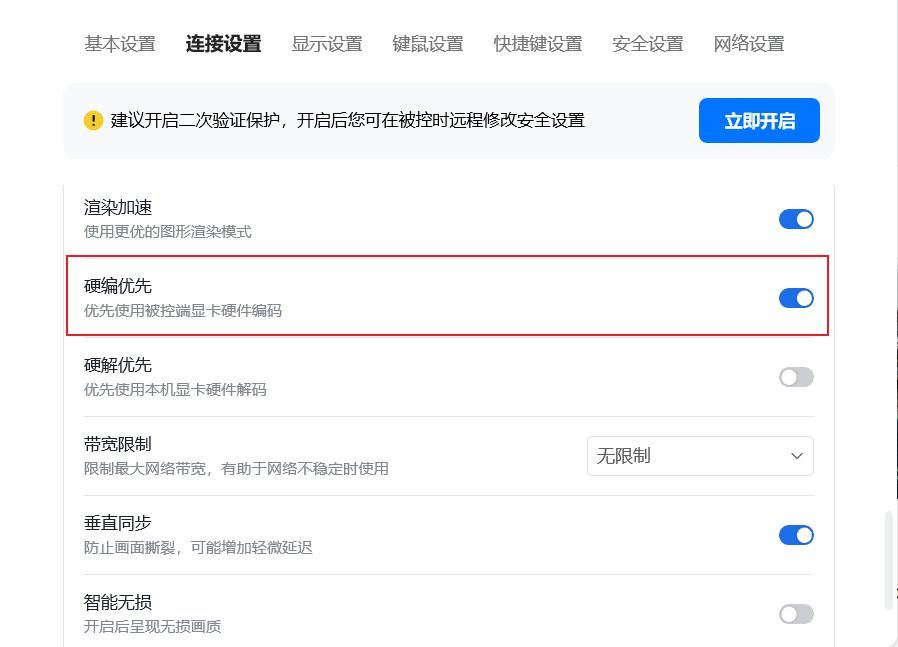The width and height of the screenshot is (898, 647).
Task: Go to the 键鼠设置 tab
Action: [428, 44]
